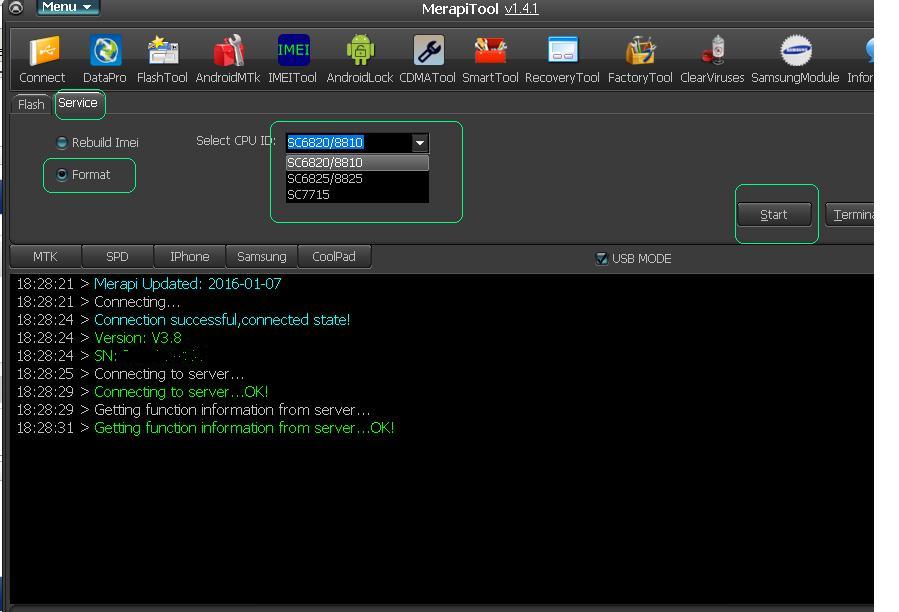Switch to the CoolPad tab
The width and height of the screenshot is (899, 612).
click(334, 256)
